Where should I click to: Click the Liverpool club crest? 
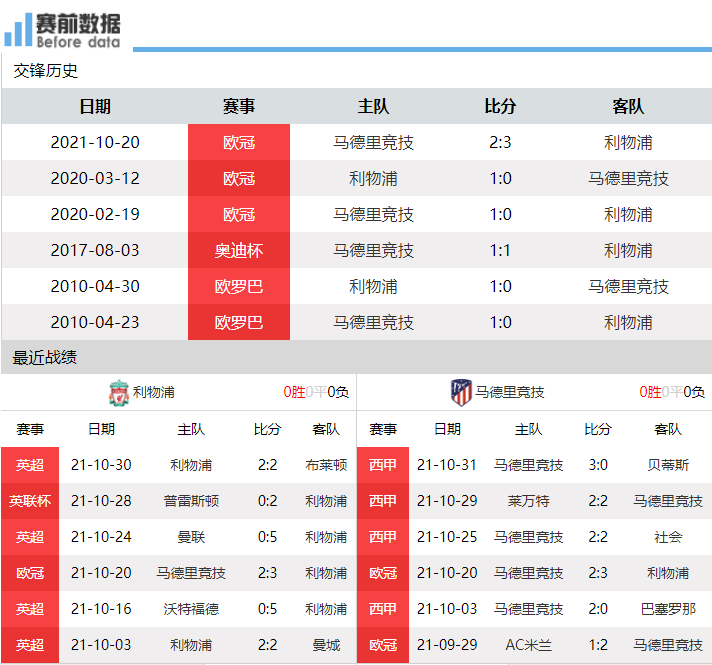(x=119, y=392)
